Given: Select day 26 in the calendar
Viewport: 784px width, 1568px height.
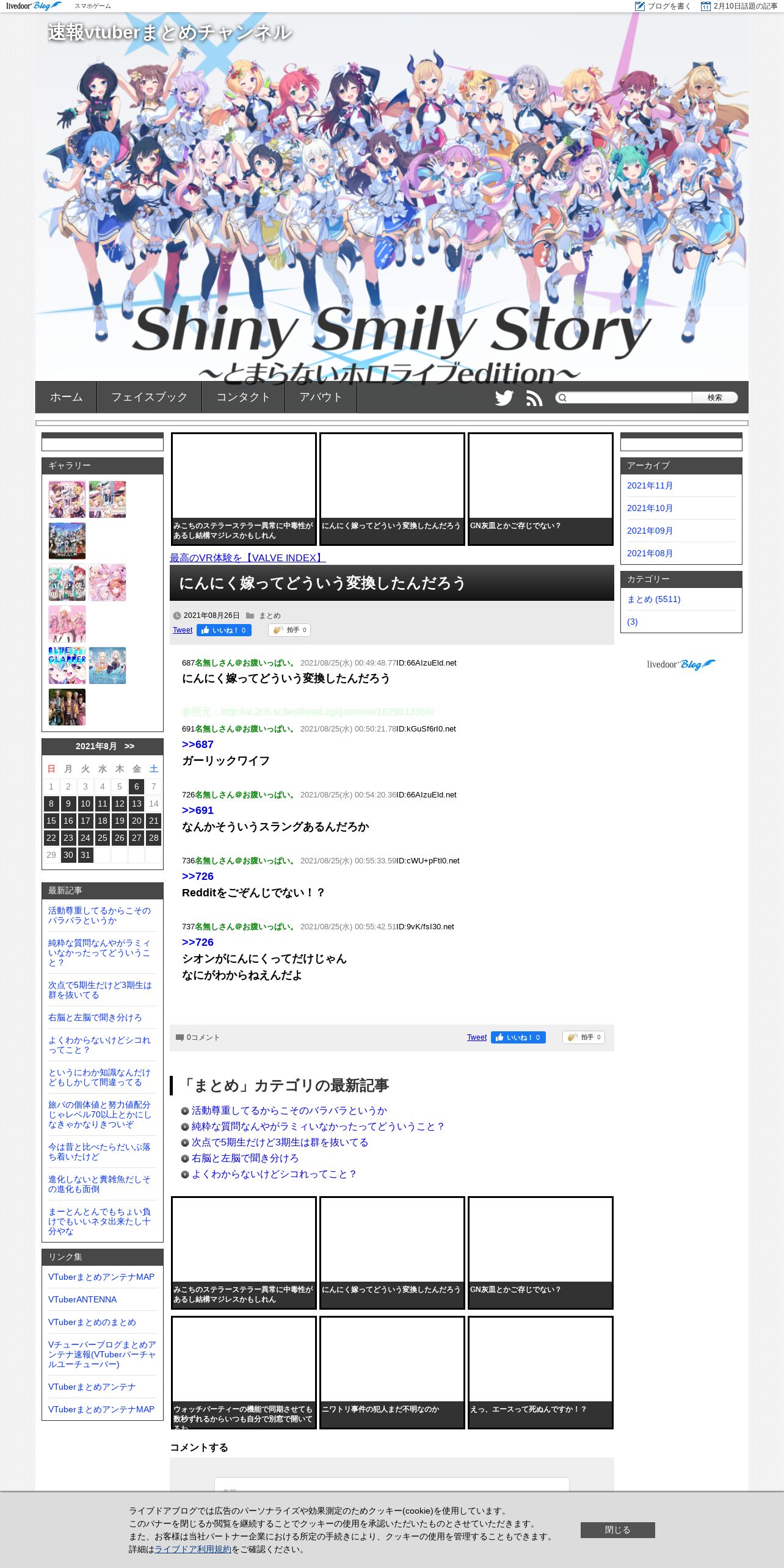Looking at the screenshot, I should coord(120,838).
